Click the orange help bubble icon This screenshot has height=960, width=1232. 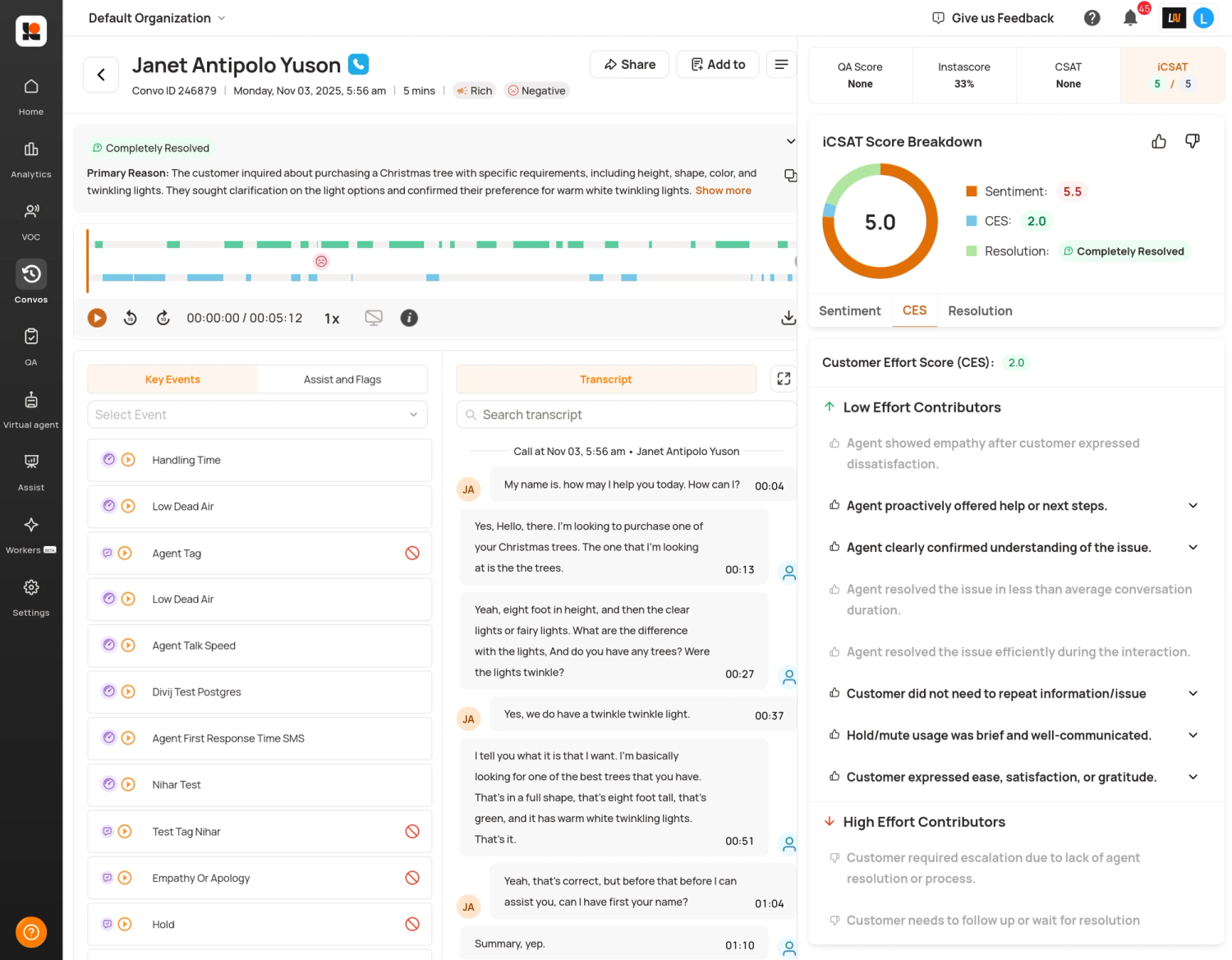(x=31, y=932)
